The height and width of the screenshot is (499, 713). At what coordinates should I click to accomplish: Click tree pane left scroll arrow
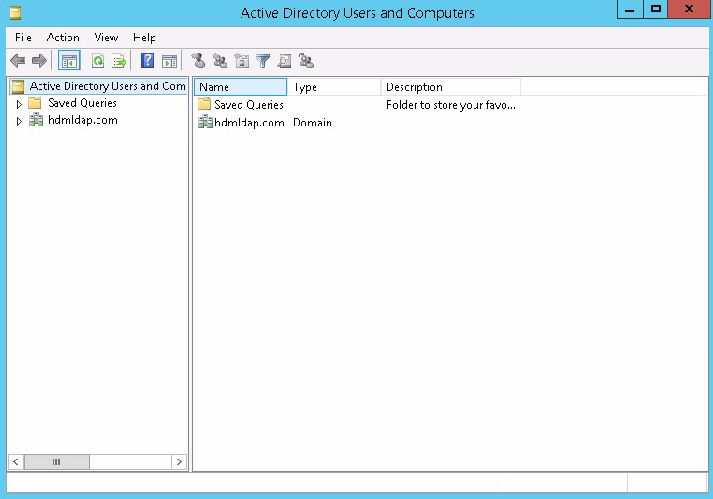[x=16, y=462]
